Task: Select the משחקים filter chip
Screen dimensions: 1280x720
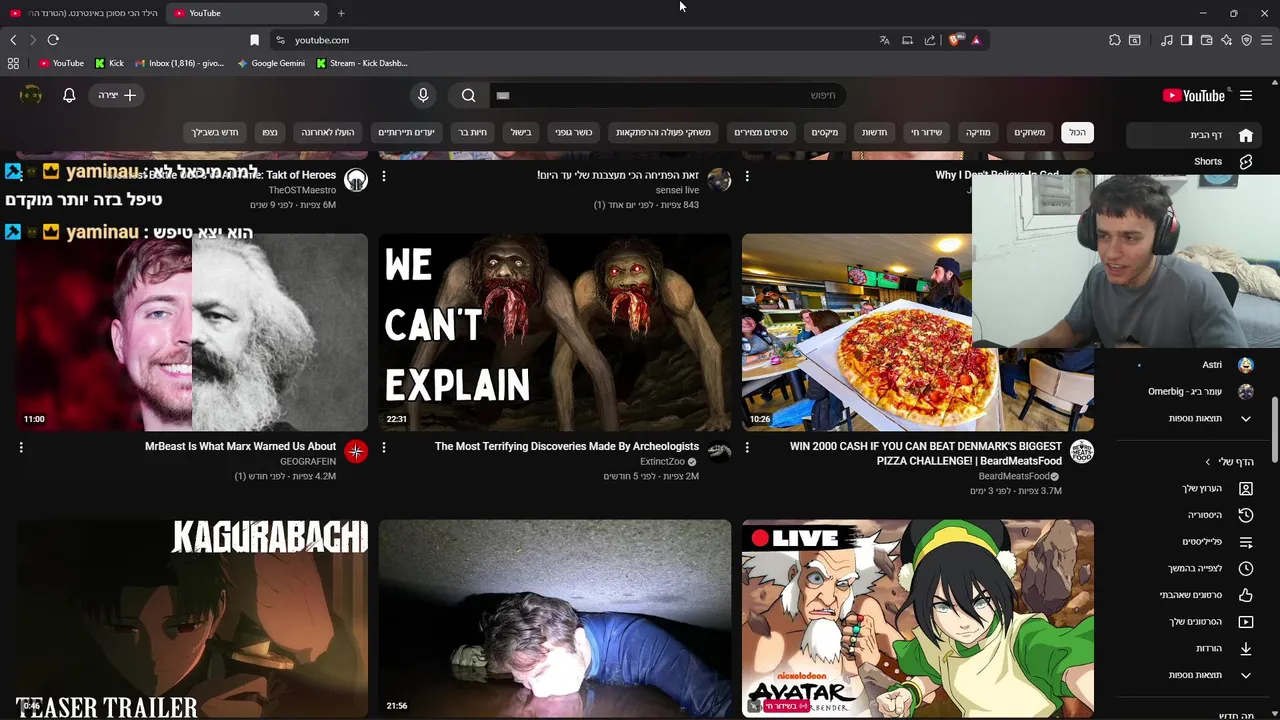Action: 1029,132
